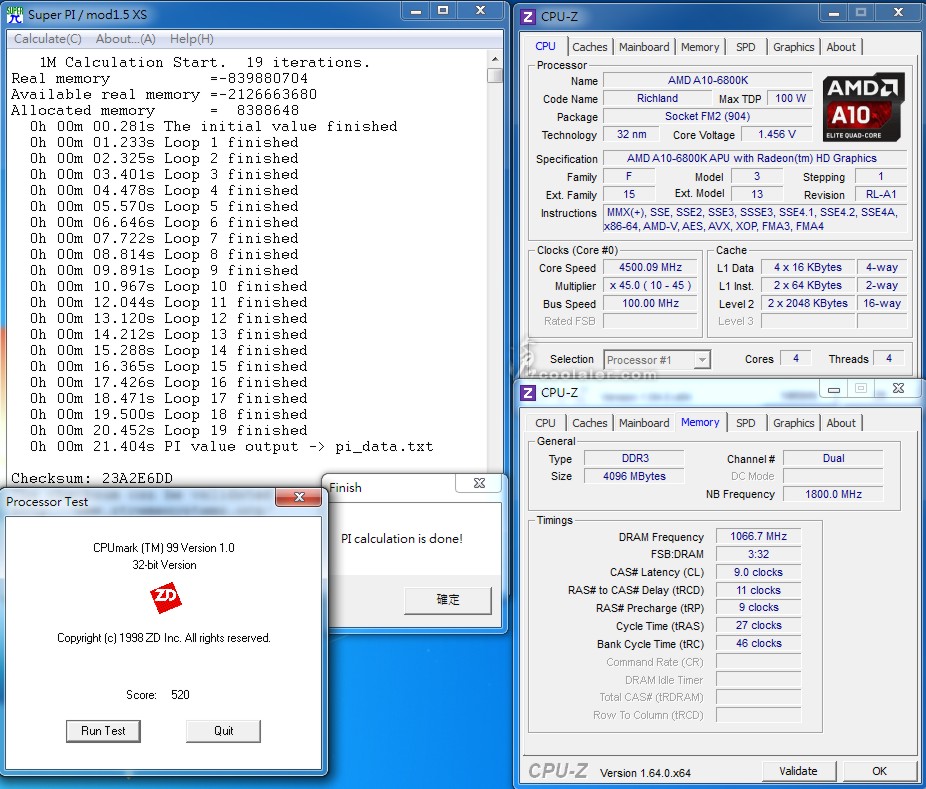Screen dimensions: 926x789
Task: Click the NB Frequency value 1800.0 MHz
Action: 833,494
